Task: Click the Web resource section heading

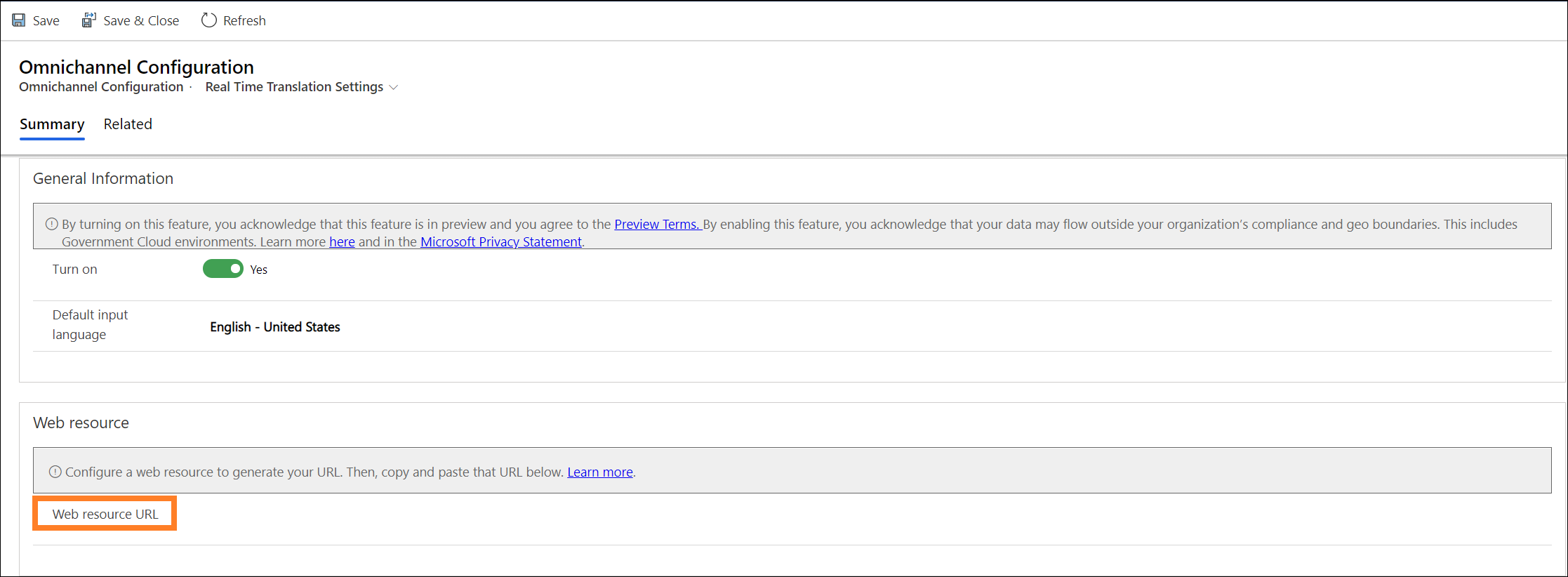Action: (81, 423)
